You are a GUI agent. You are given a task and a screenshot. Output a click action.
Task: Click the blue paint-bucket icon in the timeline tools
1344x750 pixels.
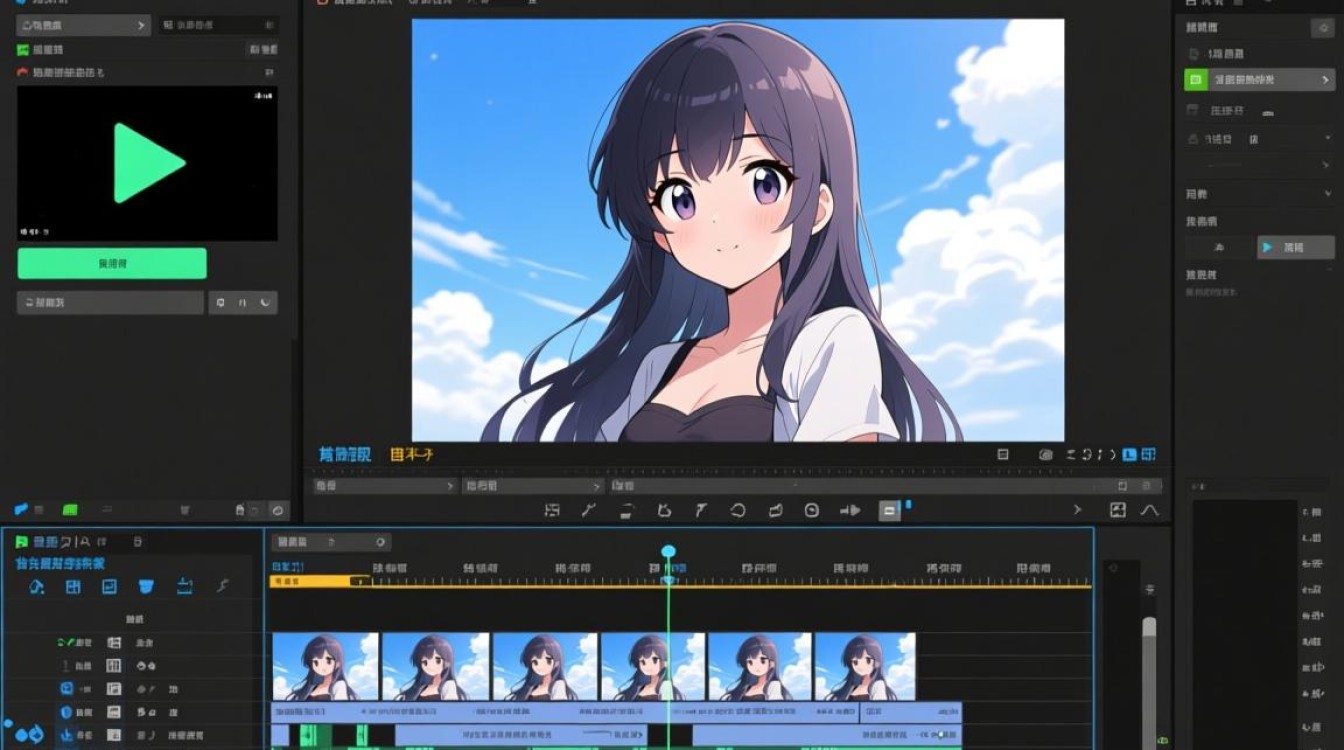(x=37, y=587)
